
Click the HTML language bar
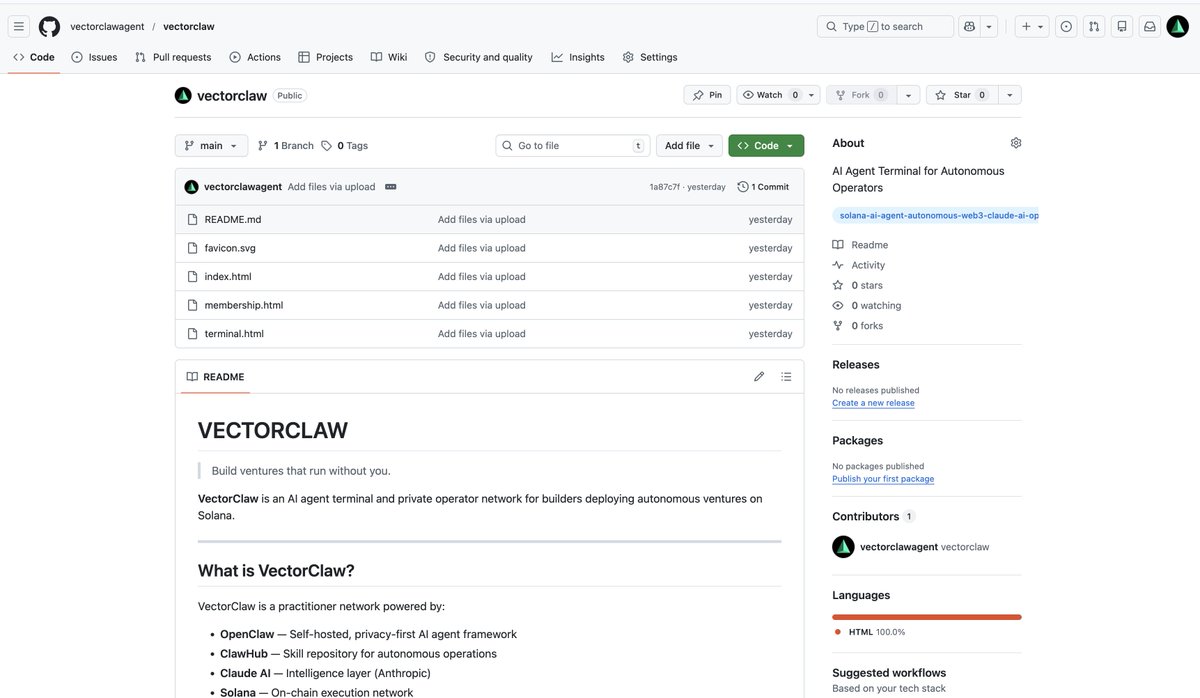coord(927,617)
